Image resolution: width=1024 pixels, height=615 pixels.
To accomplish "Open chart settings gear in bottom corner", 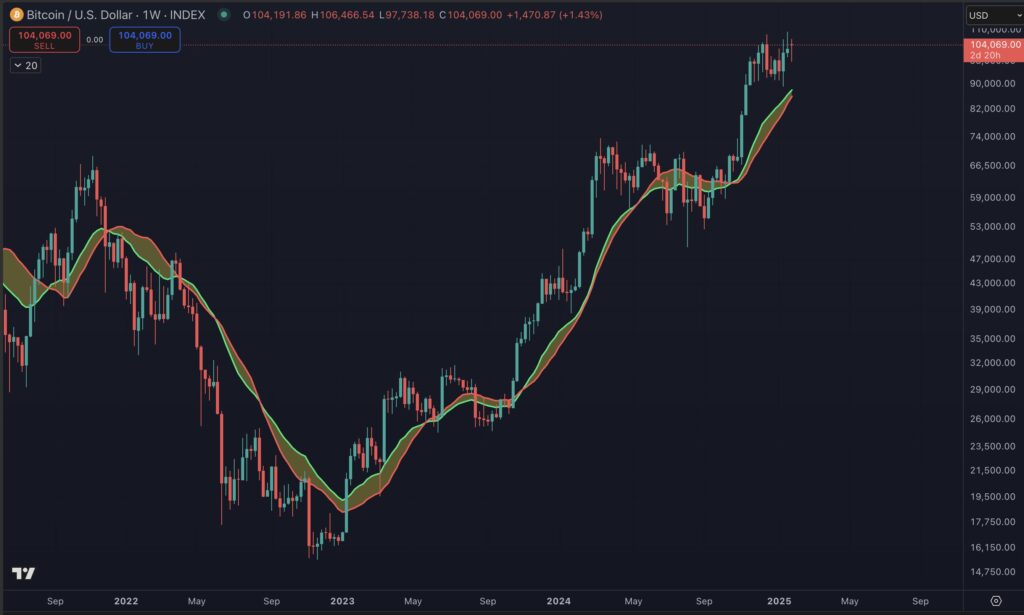I will pyautogui.click(x=995, y=601).
